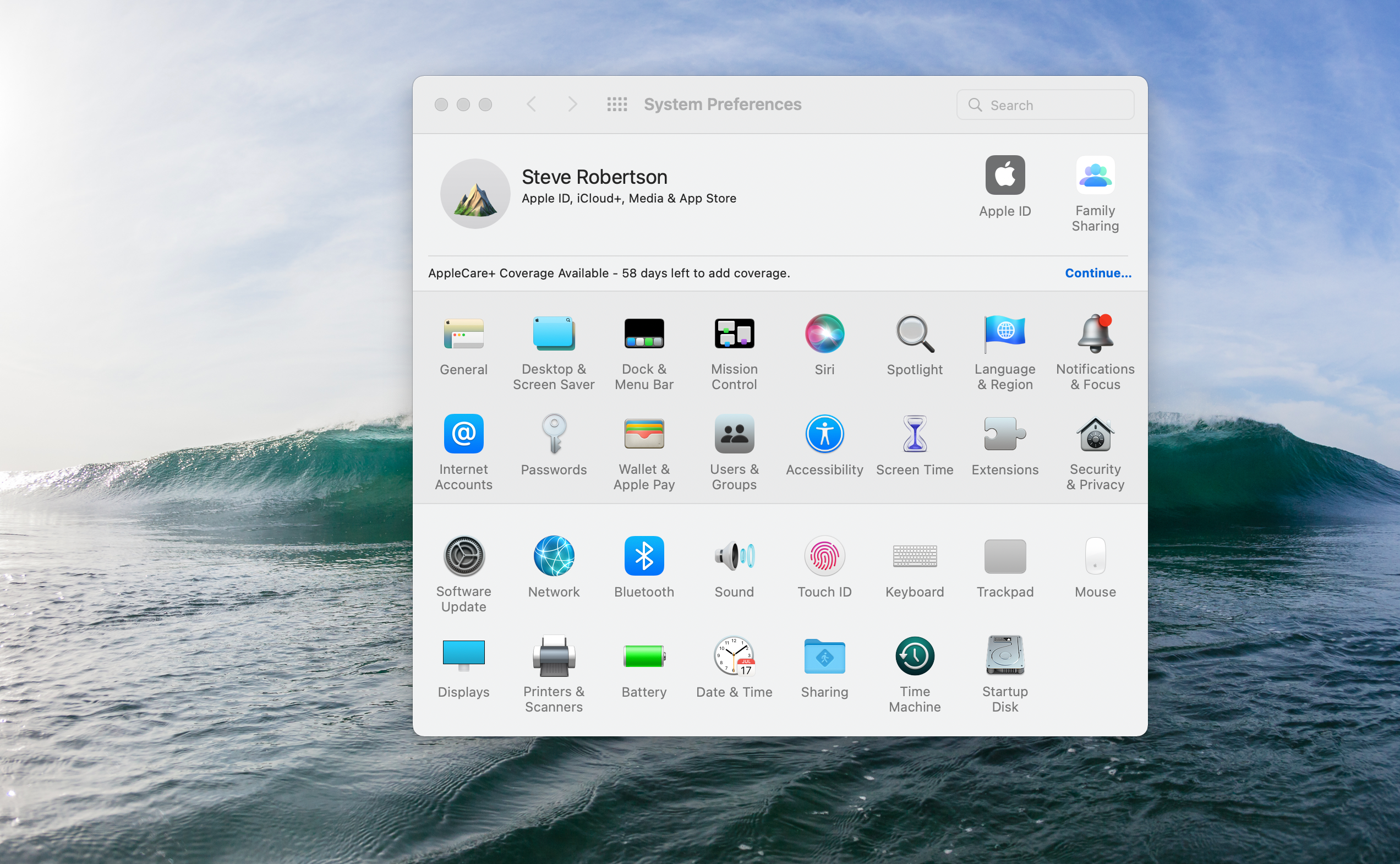Close the System Preferences window

coord(441,105)
